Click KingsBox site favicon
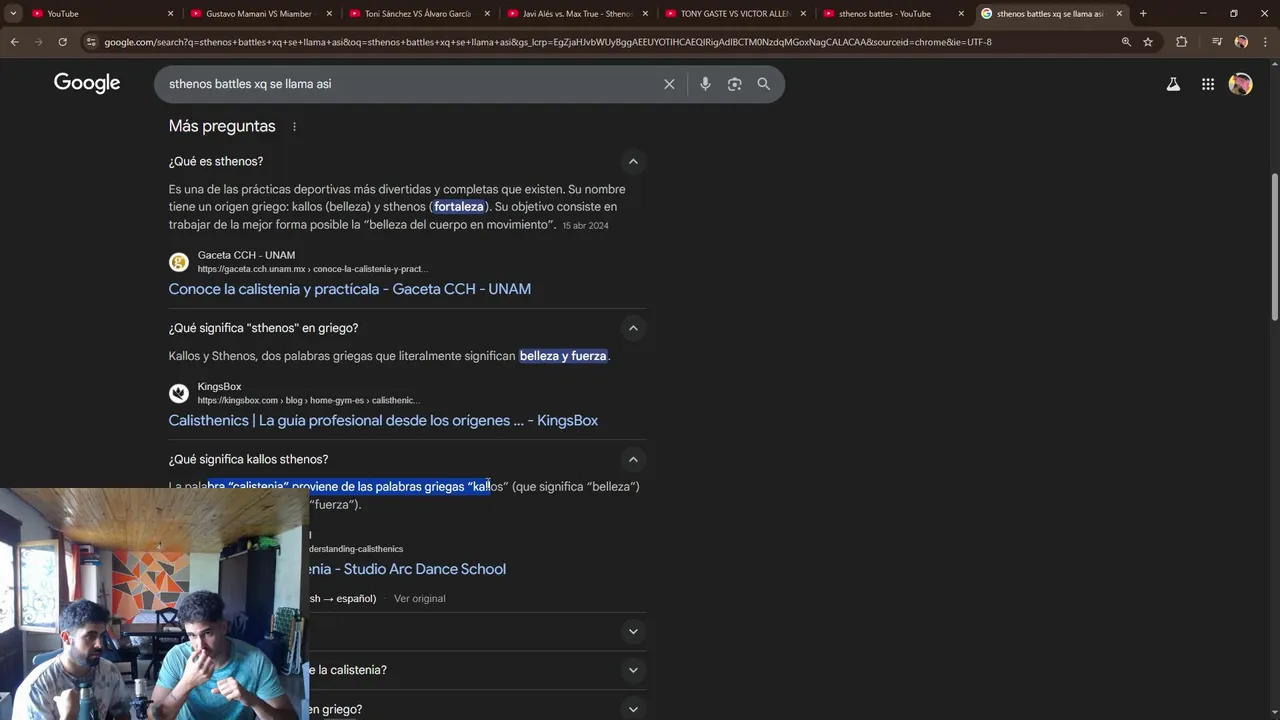The width and height of the screenshot is (1280, 720). click(x=179, y=393)
